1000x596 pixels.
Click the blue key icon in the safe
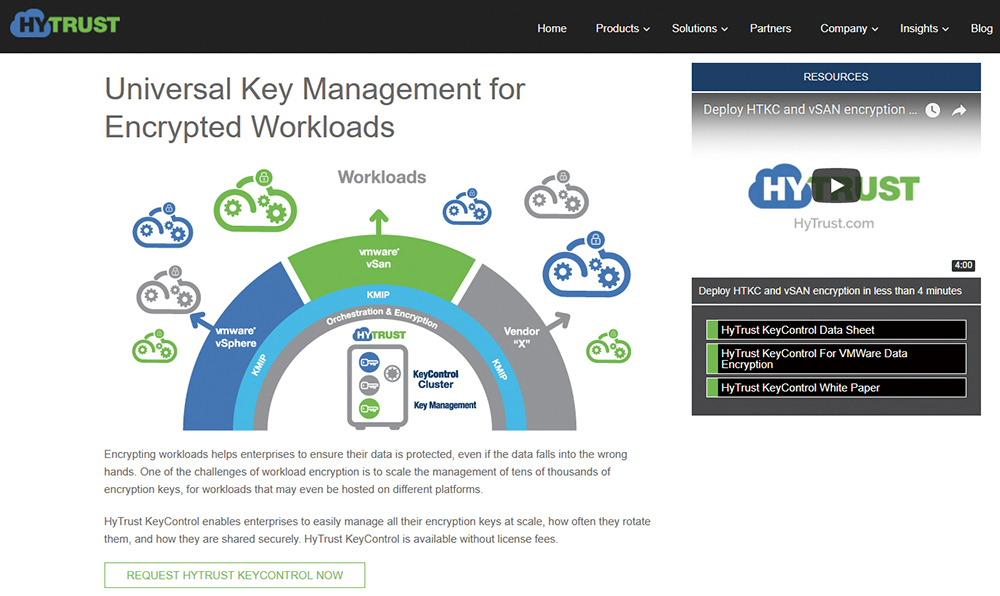coord(369,362)
